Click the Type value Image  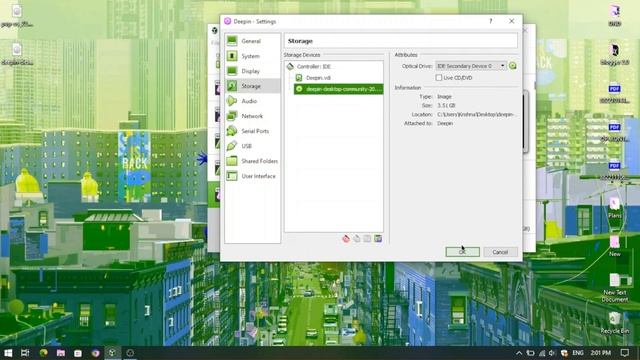[444, 97]
